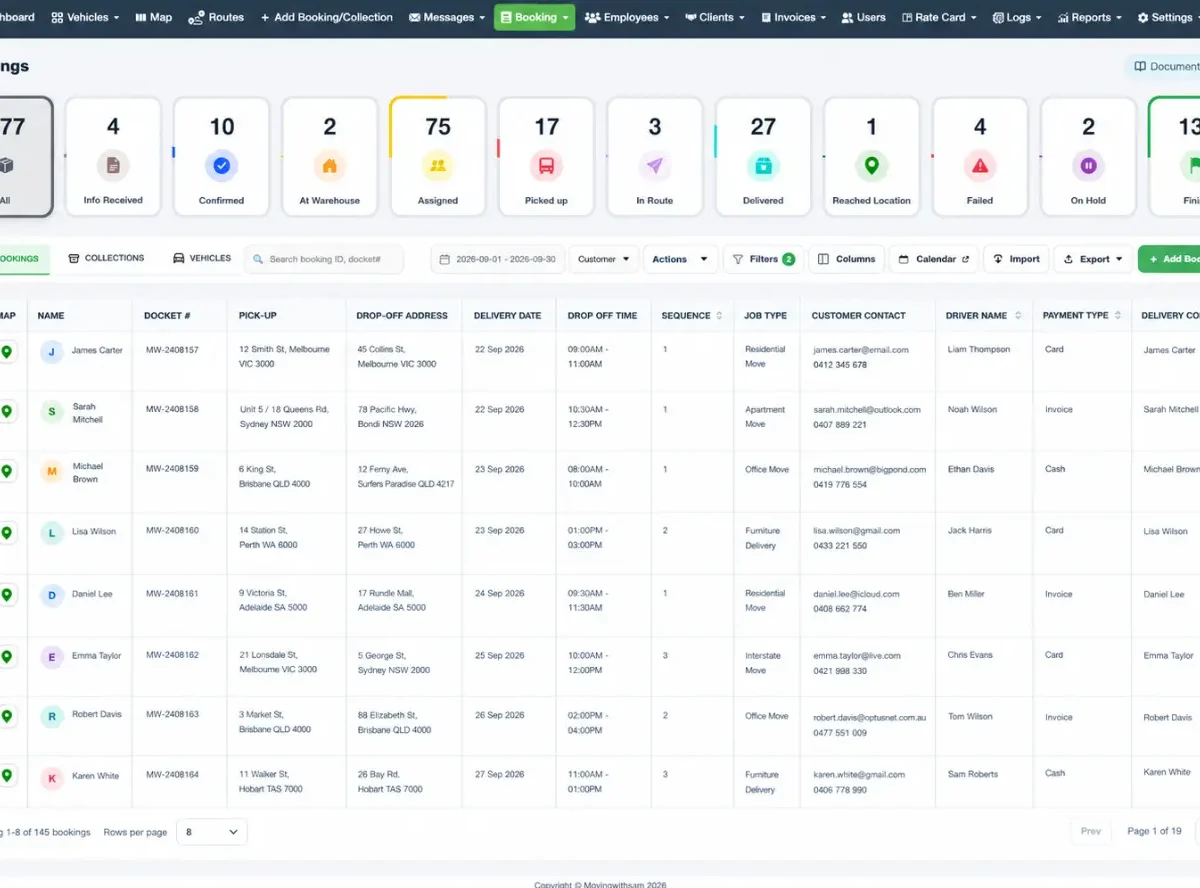The image size is (1200, 888).
Task: Open the Export dropdown
Action: point(1093,259)
